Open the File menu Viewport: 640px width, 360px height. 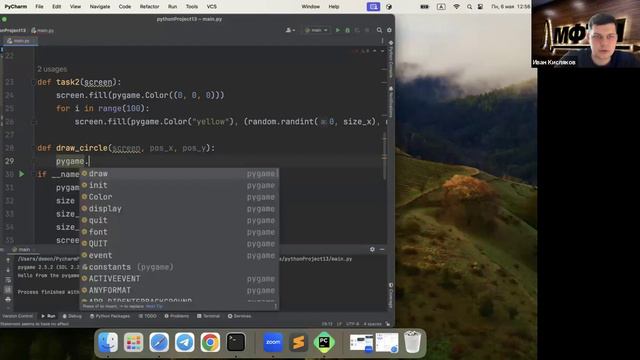click(39, 7)
